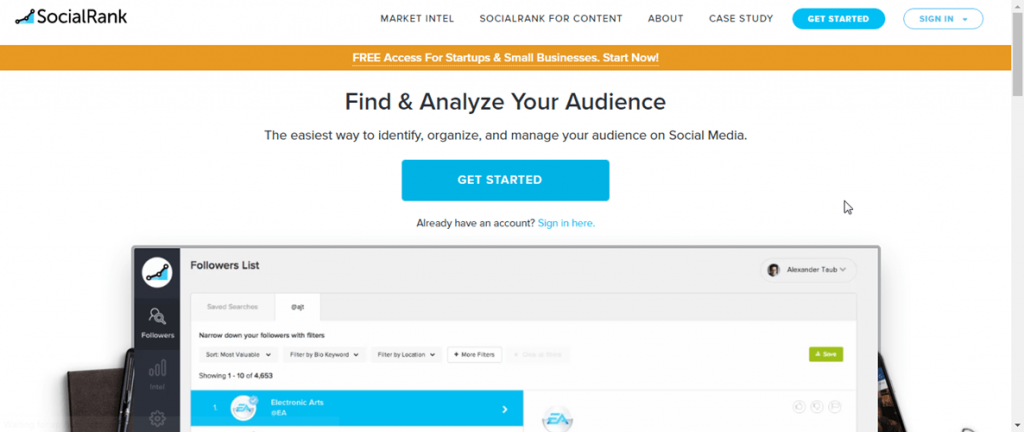Viewport: 1024px width, 432px height.
Task: Expand the Alexander Taub account dropdown
Action: (808, 270)
